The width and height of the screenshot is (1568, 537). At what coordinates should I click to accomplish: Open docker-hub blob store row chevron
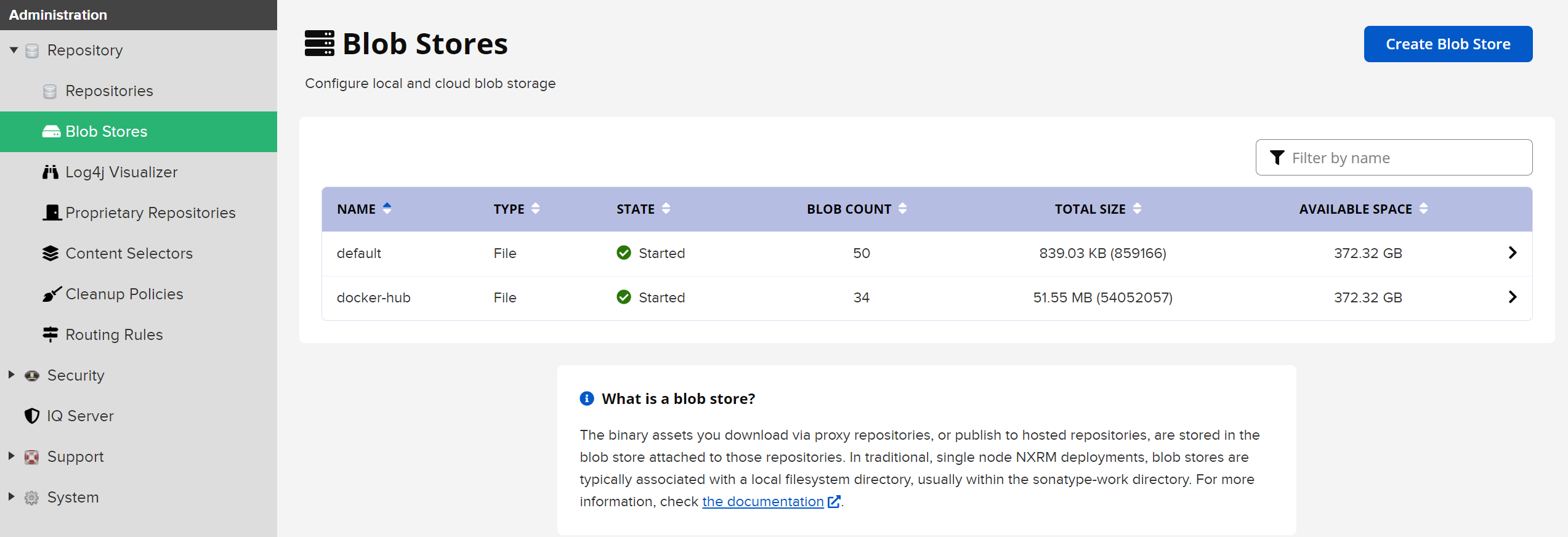1512,297
